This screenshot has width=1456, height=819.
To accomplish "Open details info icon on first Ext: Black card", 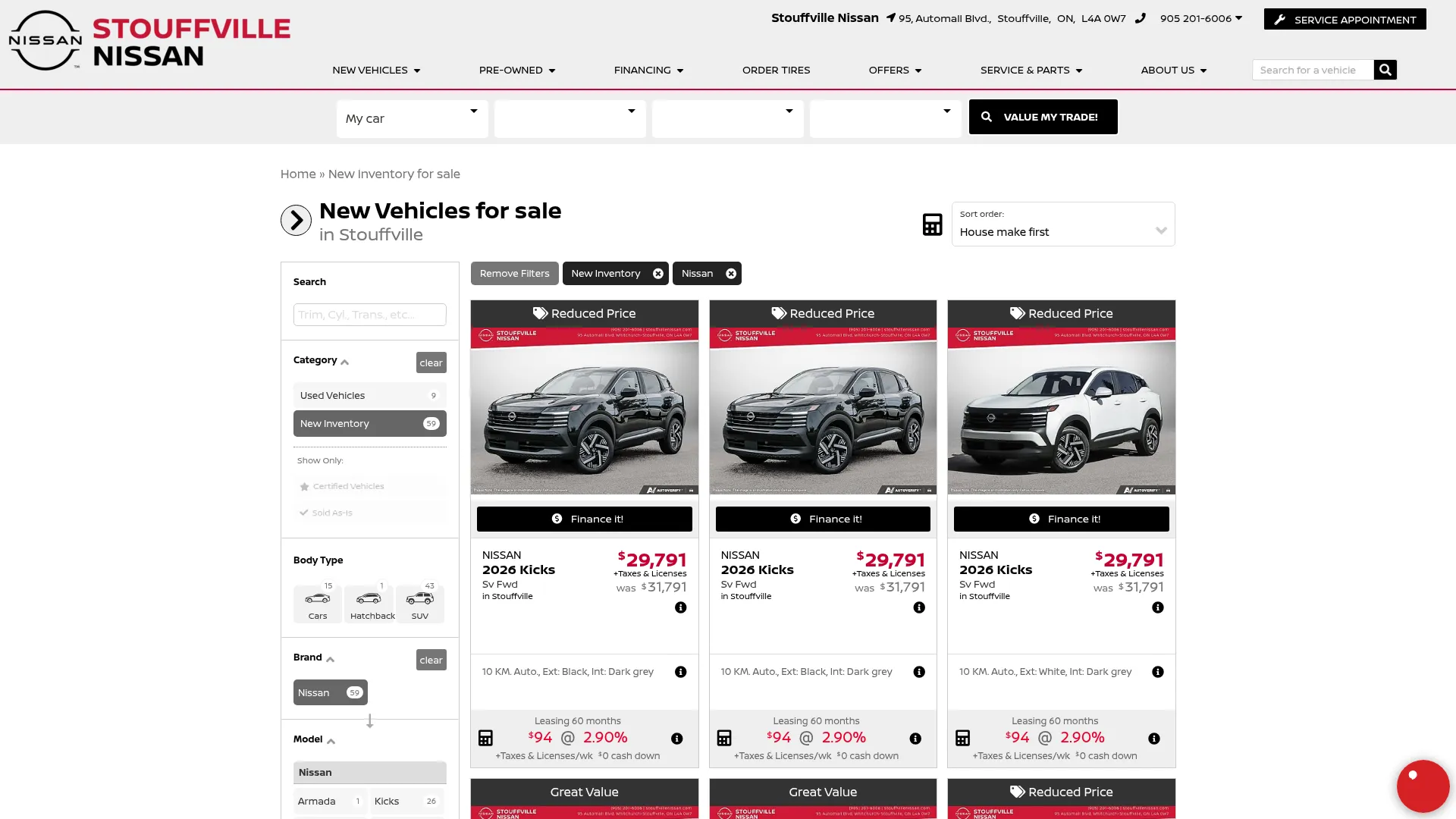I will pos(681,672).
